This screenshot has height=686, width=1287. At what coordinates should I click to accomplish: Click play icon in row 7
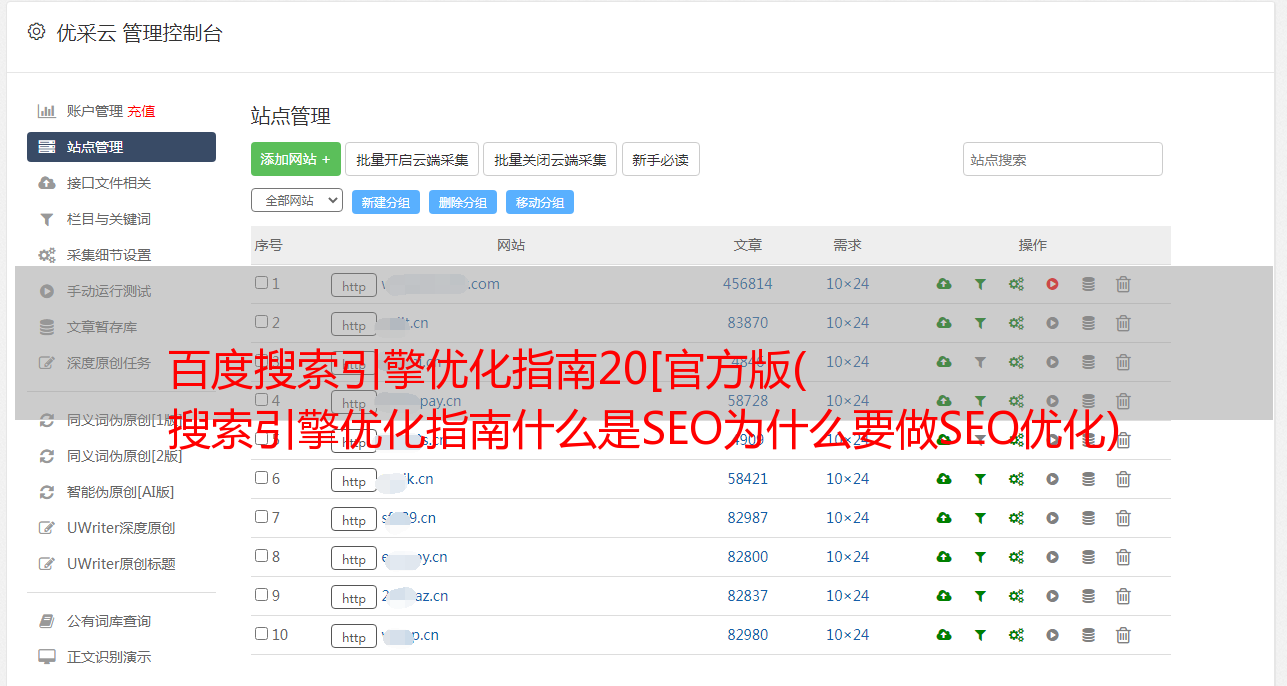coord(1052,518)
